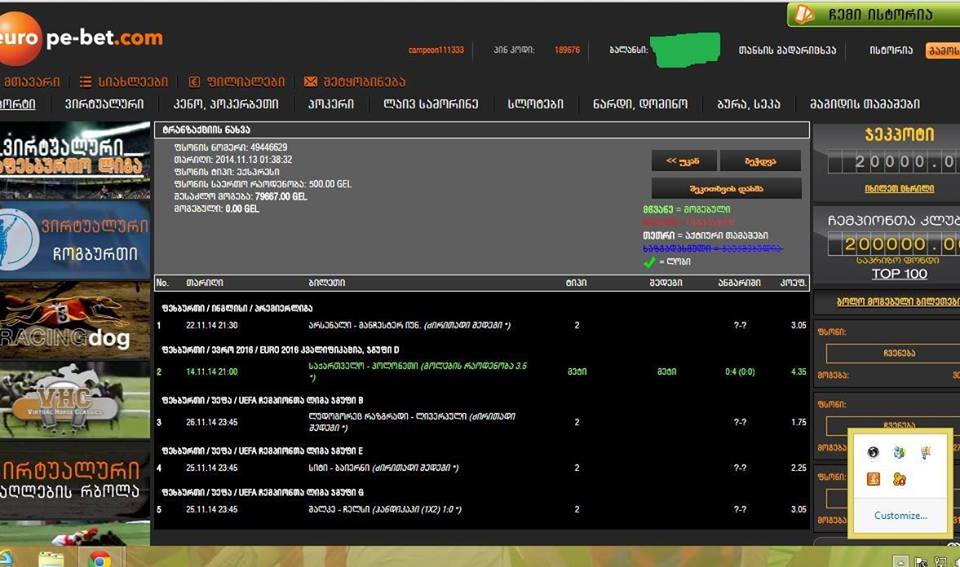This screenshot has height=567, width=960.
Task: Open the RACINGdog banner
Action: click(75, 322)
